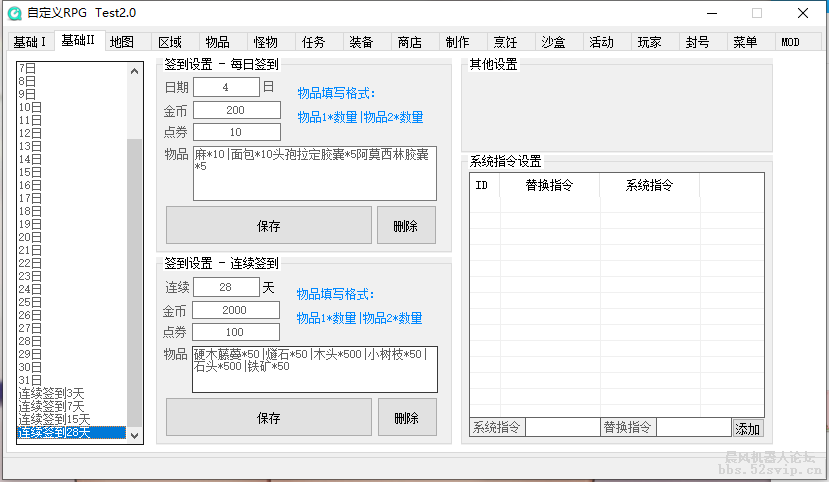Save the 每日签到 settings

pyautogui.click(x=268, y=226)
